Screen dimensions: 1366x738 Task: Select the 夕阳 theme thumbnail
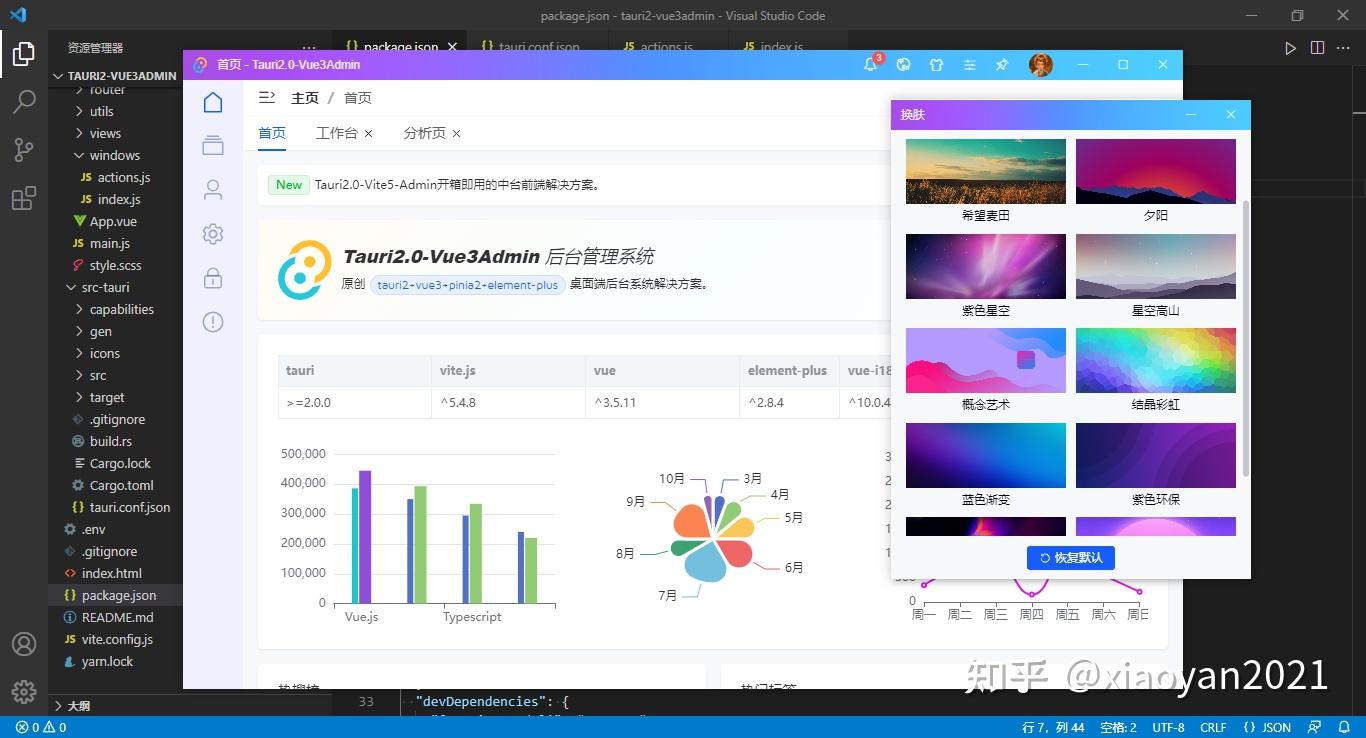(1155, 171)
